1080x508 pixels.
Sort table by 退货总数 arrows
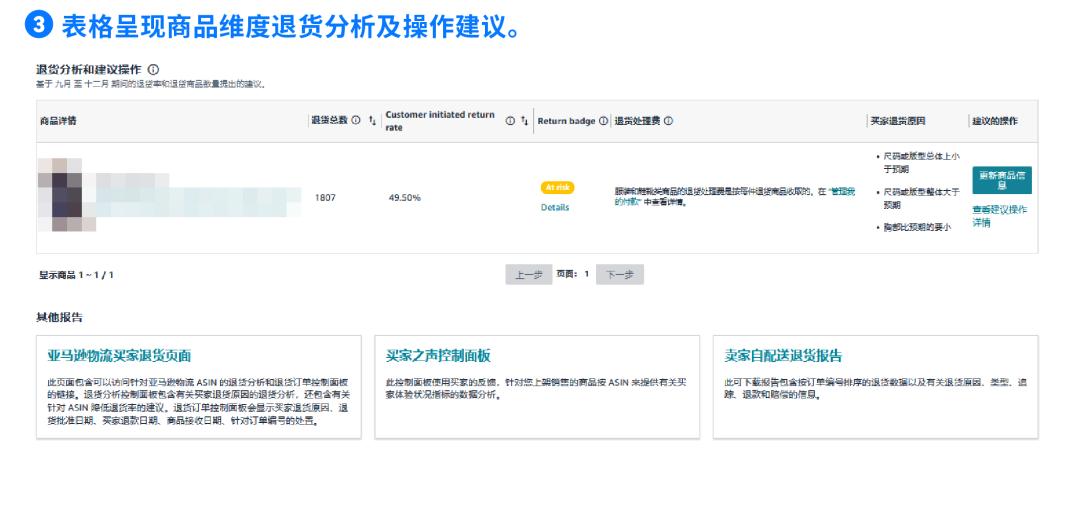372,121
